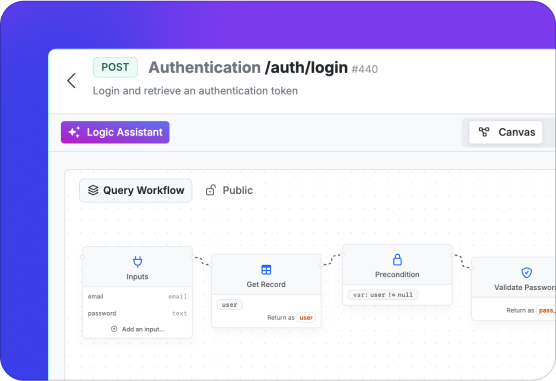Viewport: 556px width, 381px height.
Task: Click the POST method badge
Action: [x=115, y=67]
